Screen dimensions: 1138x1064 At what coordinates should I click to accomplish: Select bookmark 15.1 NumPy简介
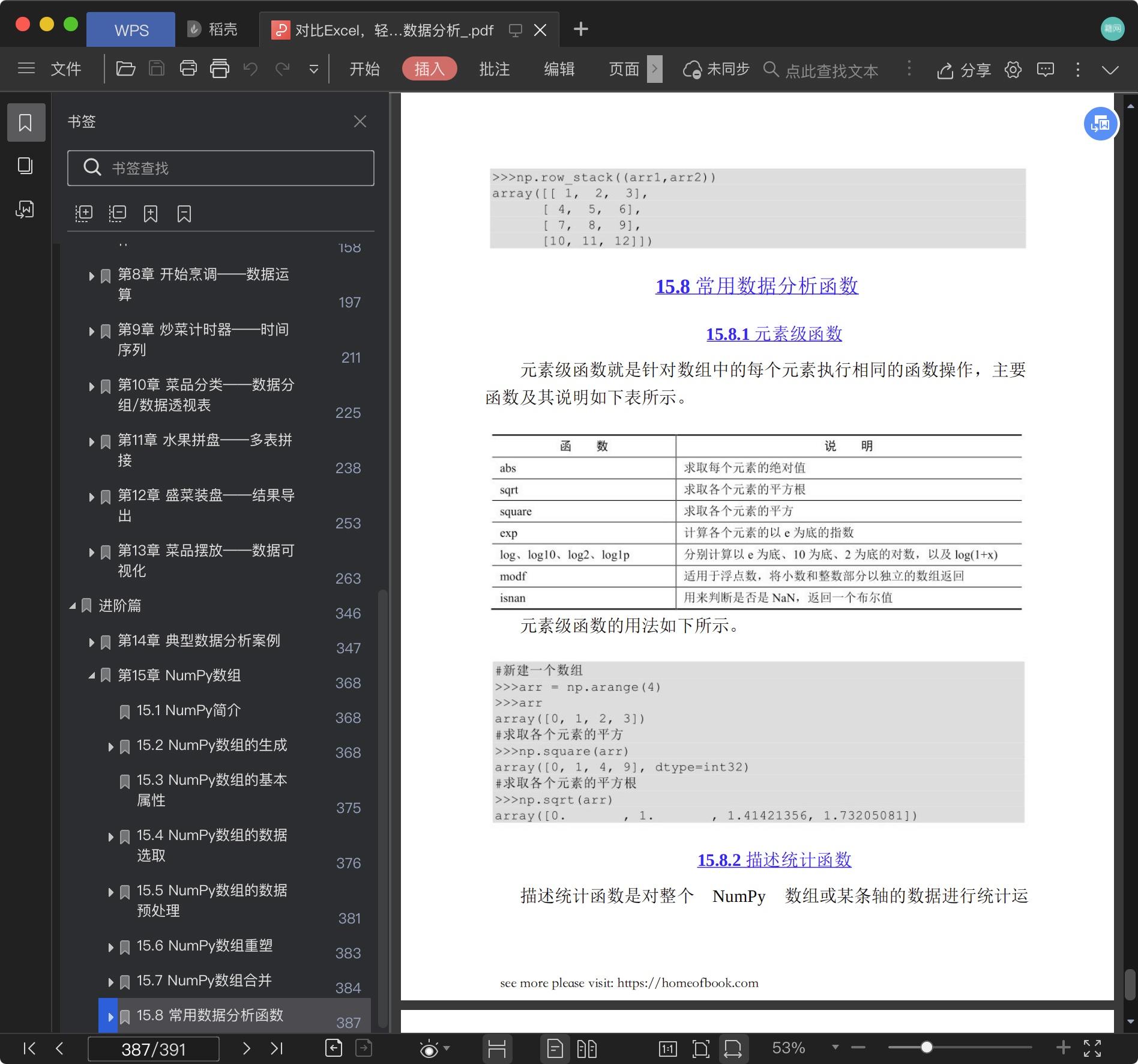coord(188,710)
